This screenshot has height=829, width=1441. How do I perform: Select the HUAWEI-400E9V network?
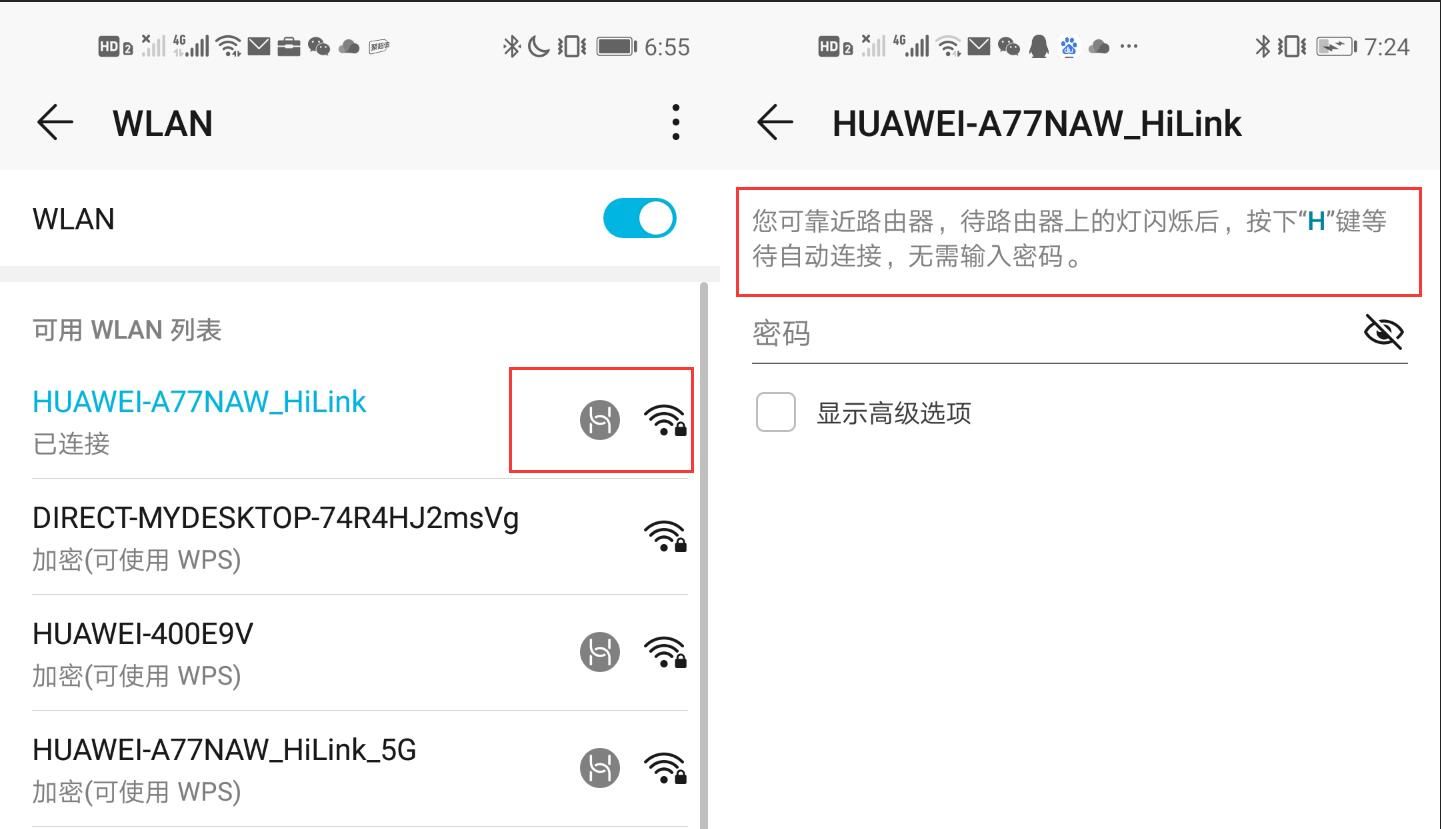coord(360,653)
